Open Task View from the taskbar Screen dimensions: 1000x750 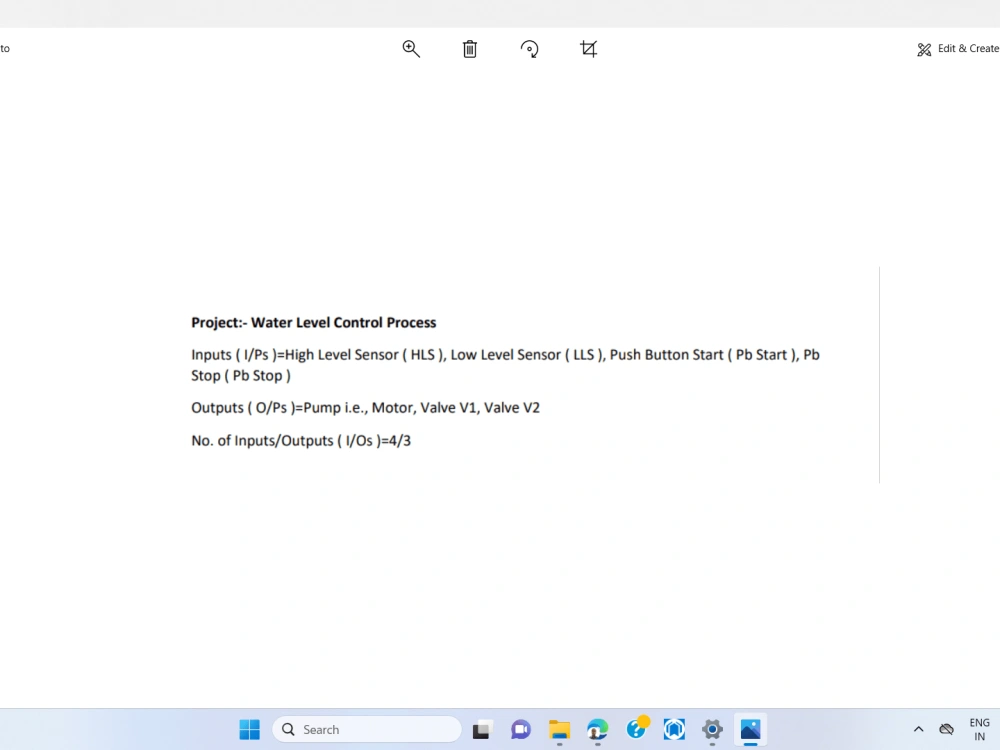(x=481, y=729)
